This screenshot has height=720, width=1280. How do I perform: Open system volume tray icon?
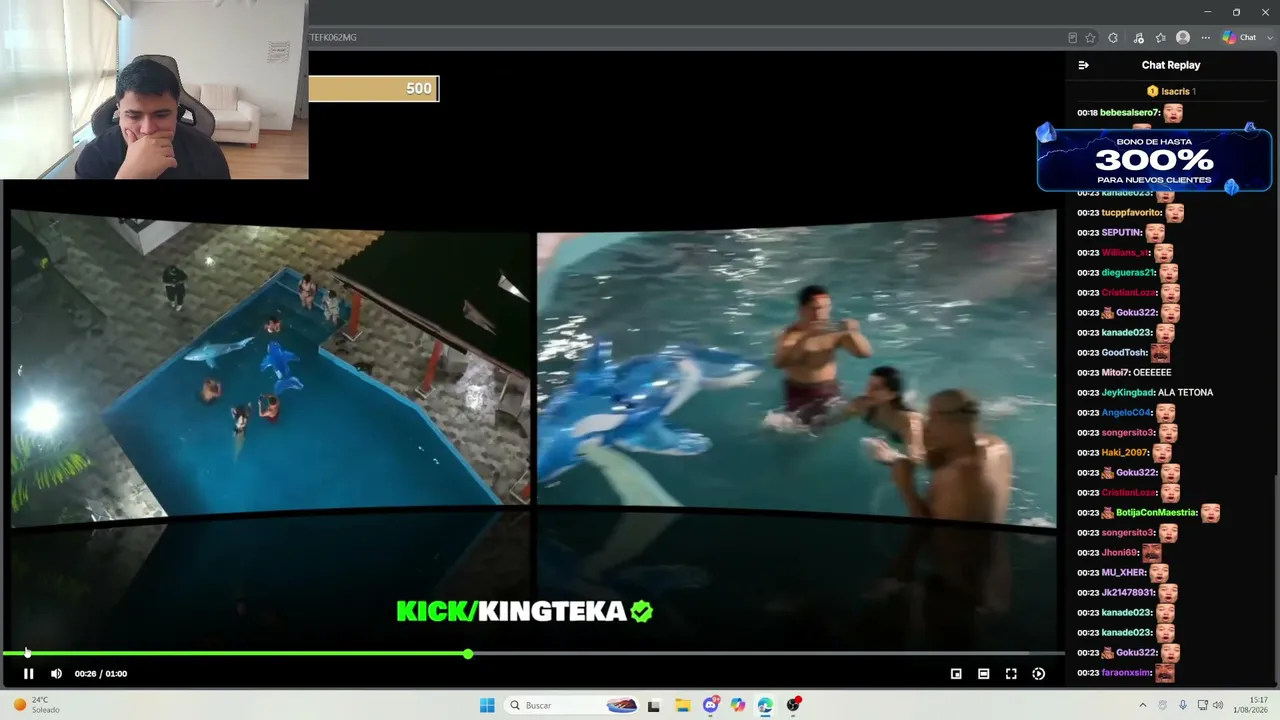[x=1219, y=705]
